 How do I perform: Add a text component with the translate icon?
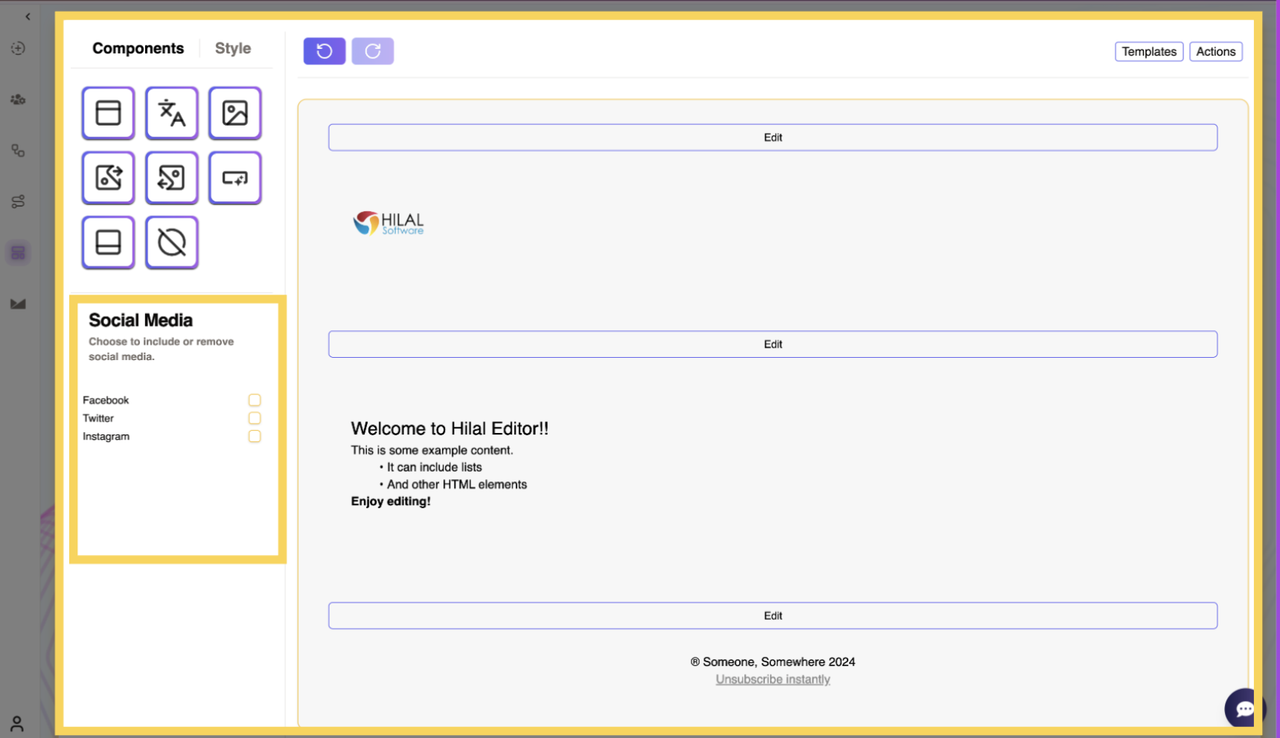(x=172, y=113)
